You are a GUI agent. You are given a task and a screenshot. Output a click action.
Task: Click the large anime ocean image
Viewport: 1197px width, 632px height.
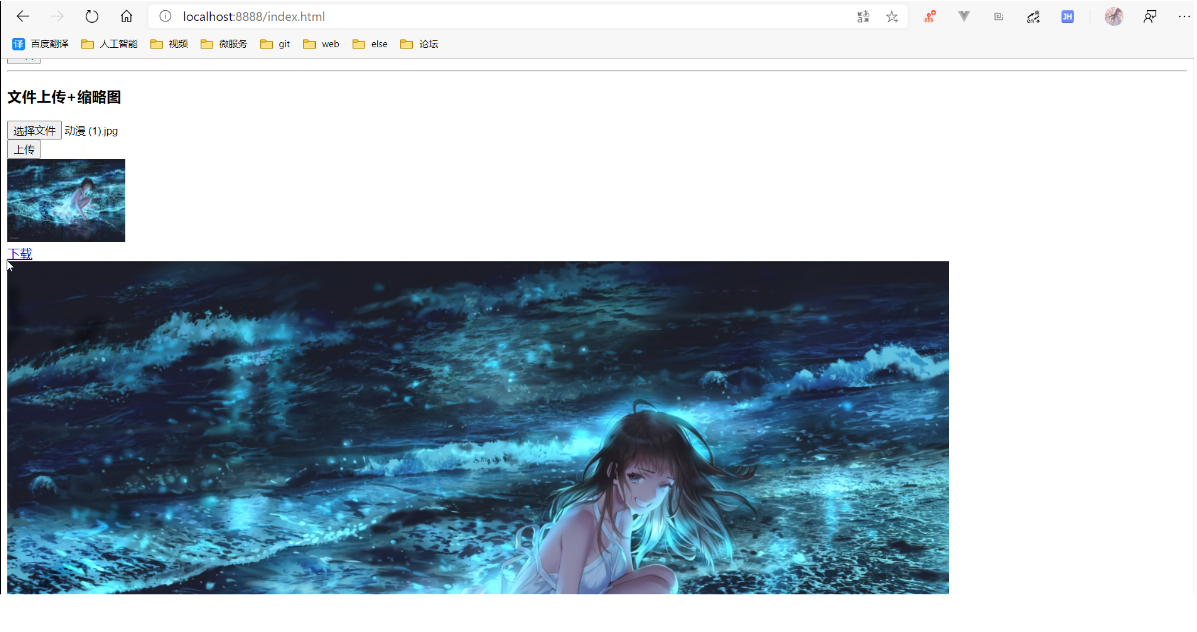[478, 427]
